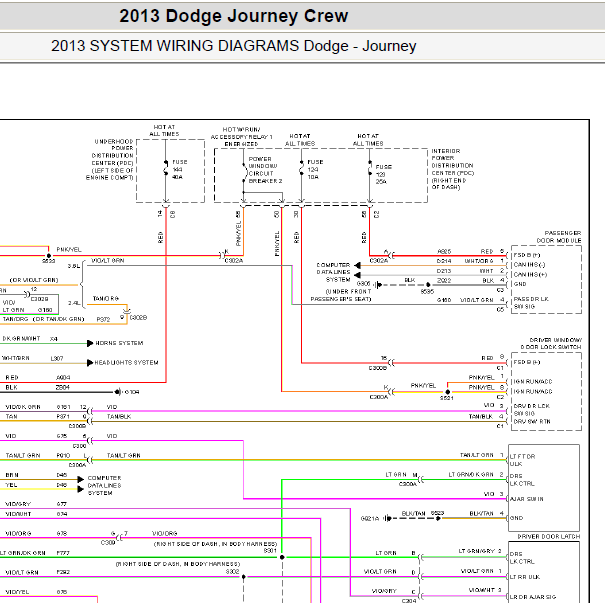The width and height of the screenshot is (605, 603).
Task: Click the P372 circuit code
Action: tap(103, 319)
